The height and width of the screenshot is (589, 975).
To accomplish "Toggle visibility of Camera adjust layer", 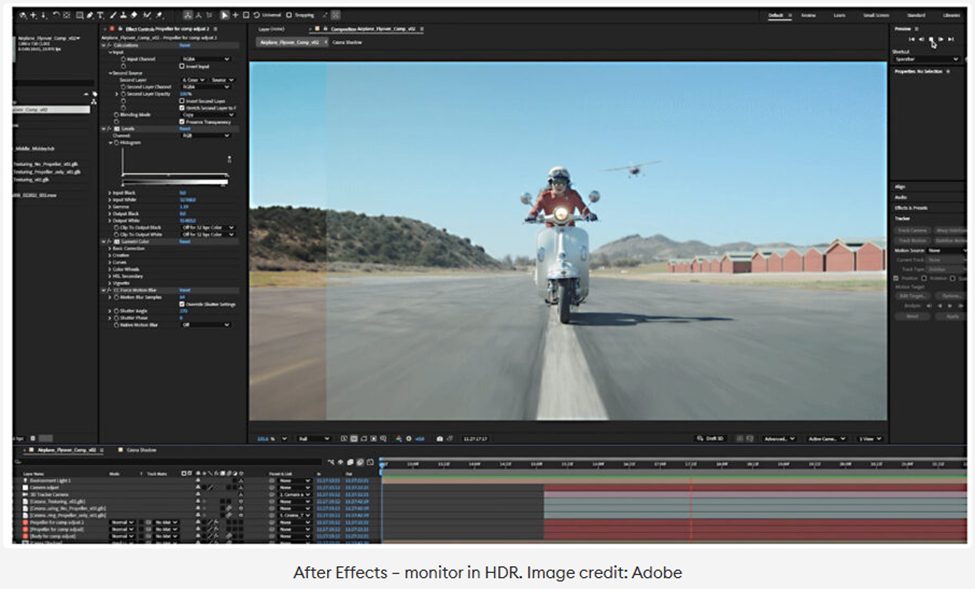I will 198,488.
